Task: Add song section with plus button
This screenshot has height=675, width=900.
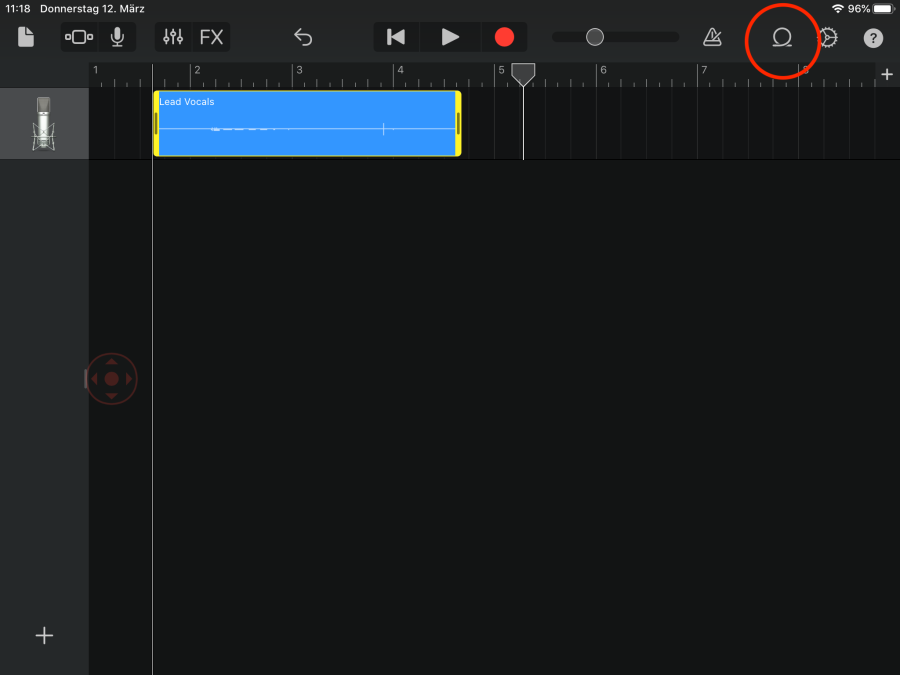Action: pyautogui.click(x=886, y=74)
